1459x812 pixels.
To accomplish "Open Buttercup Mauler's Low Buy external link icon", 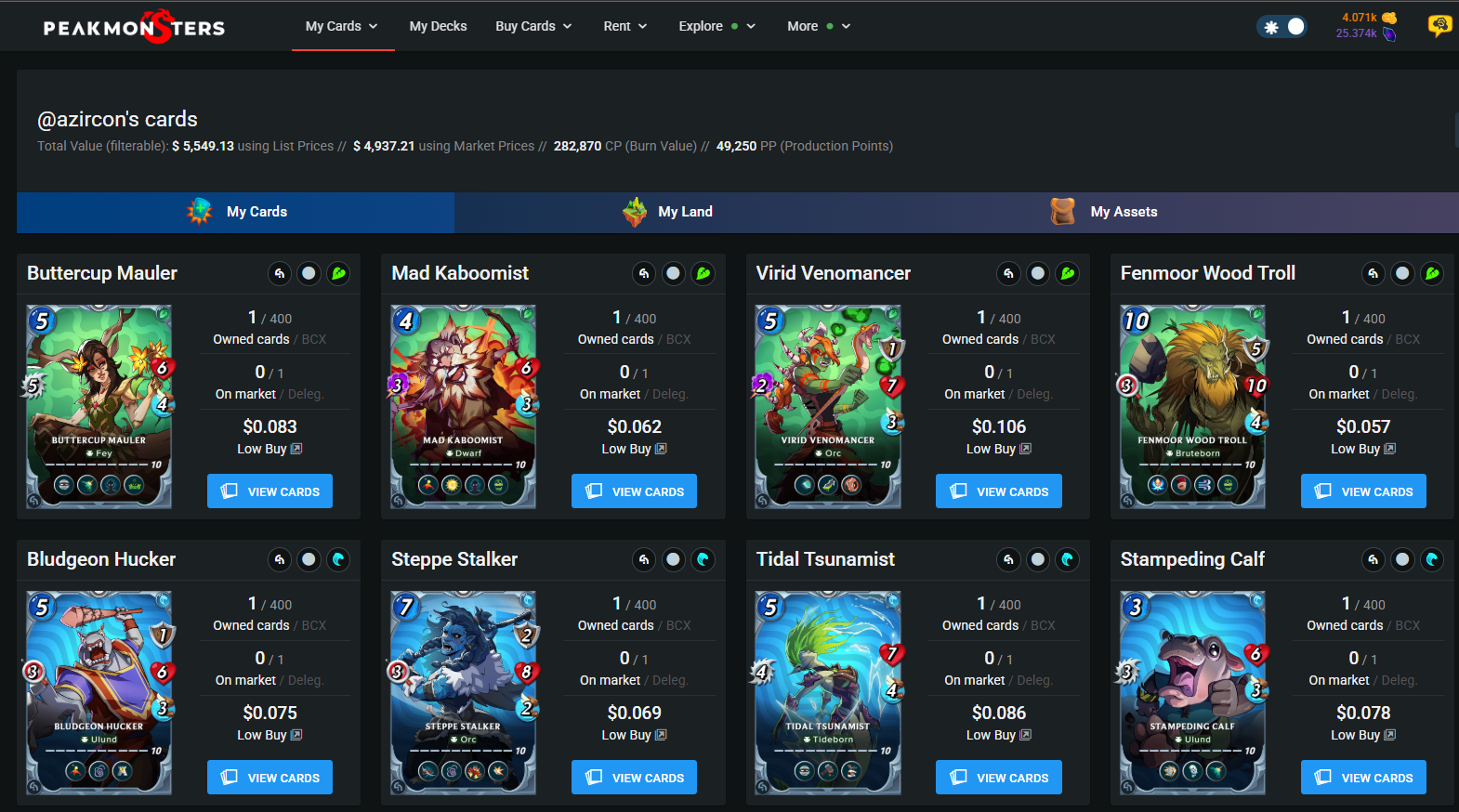I will [296, 449].
